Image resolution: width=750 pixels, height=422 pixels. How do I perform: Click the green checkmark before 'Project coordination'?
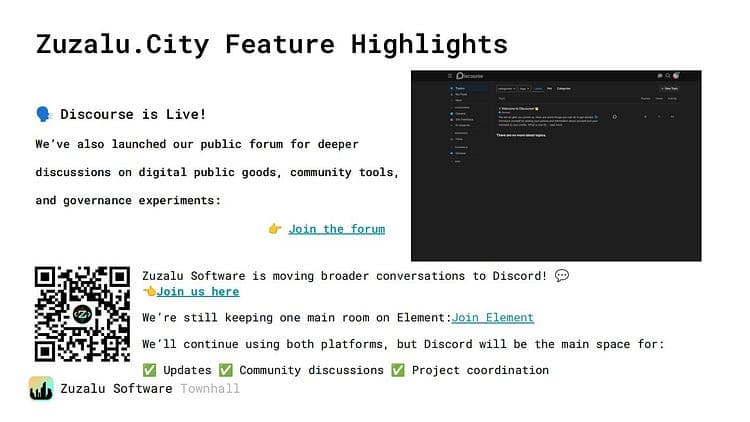click(398, 370)
